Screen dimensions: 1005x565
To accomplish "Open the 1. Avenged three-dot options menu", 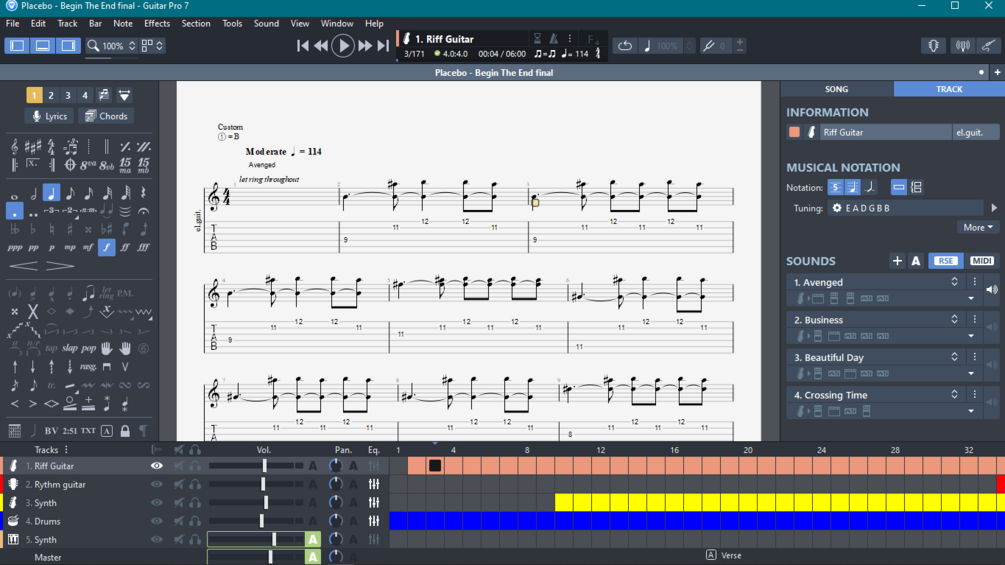I will click(x=975, y=282).
